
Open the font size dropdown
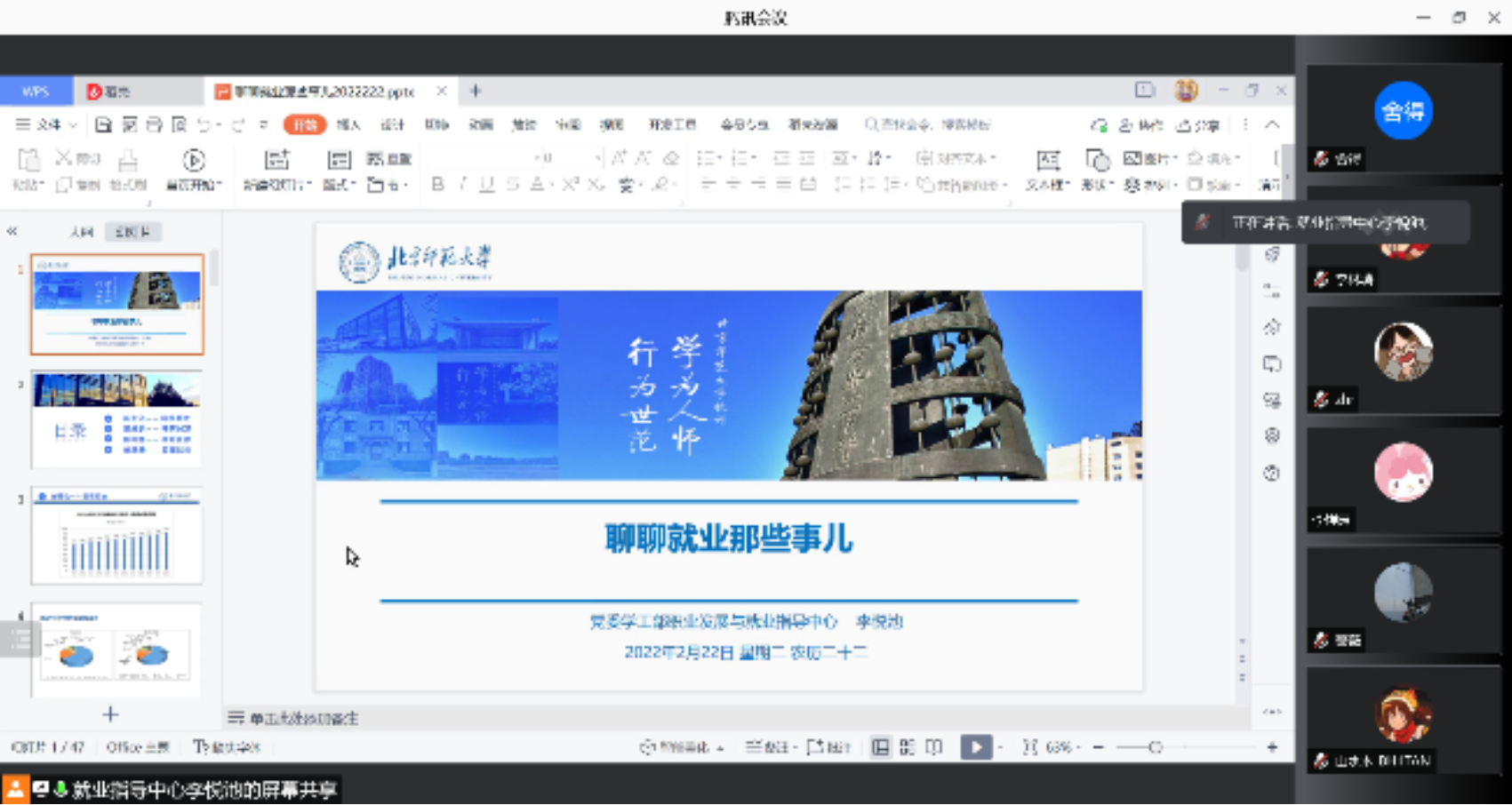[x=597, y=158]
